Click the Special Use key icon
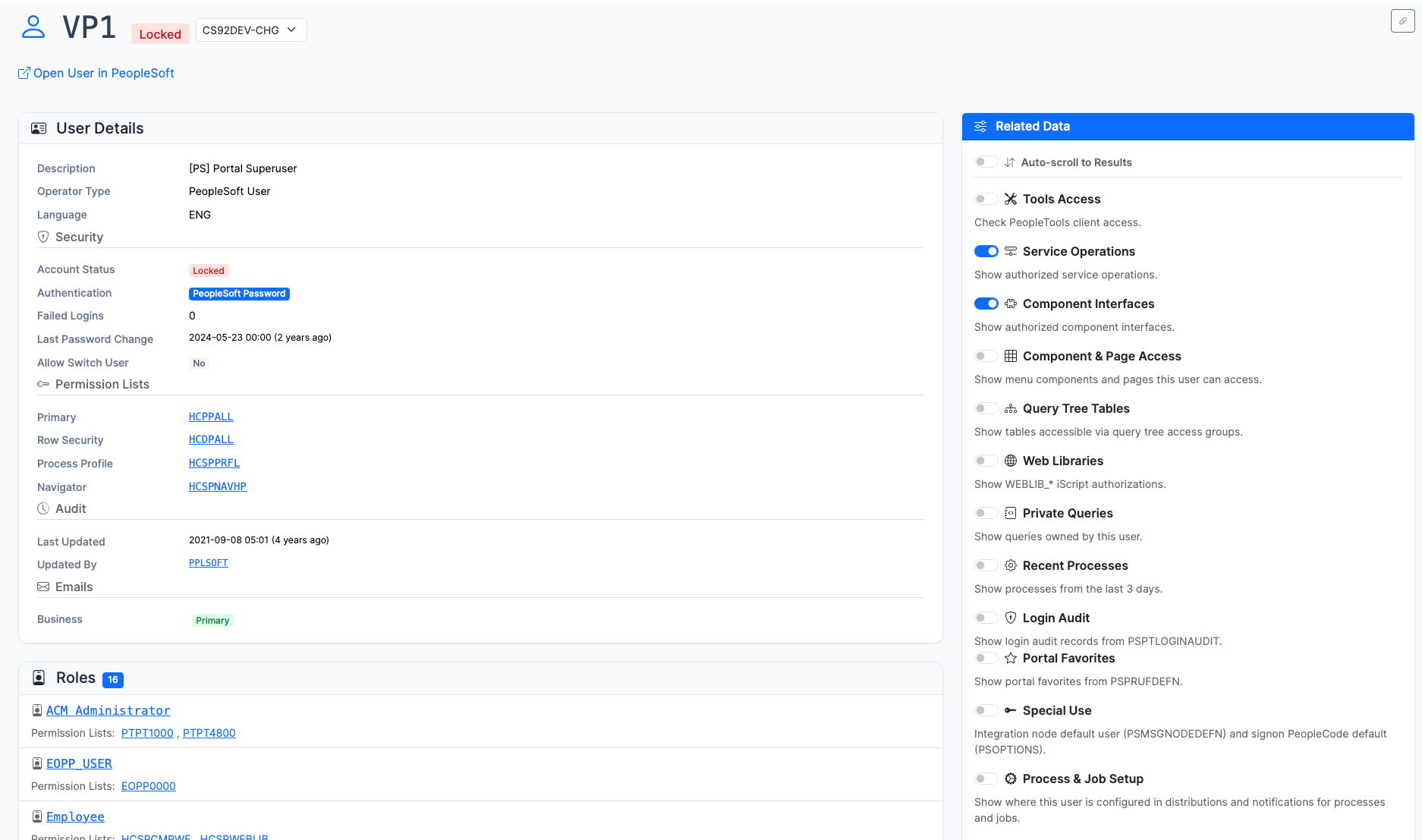 tap(1011, 710)
